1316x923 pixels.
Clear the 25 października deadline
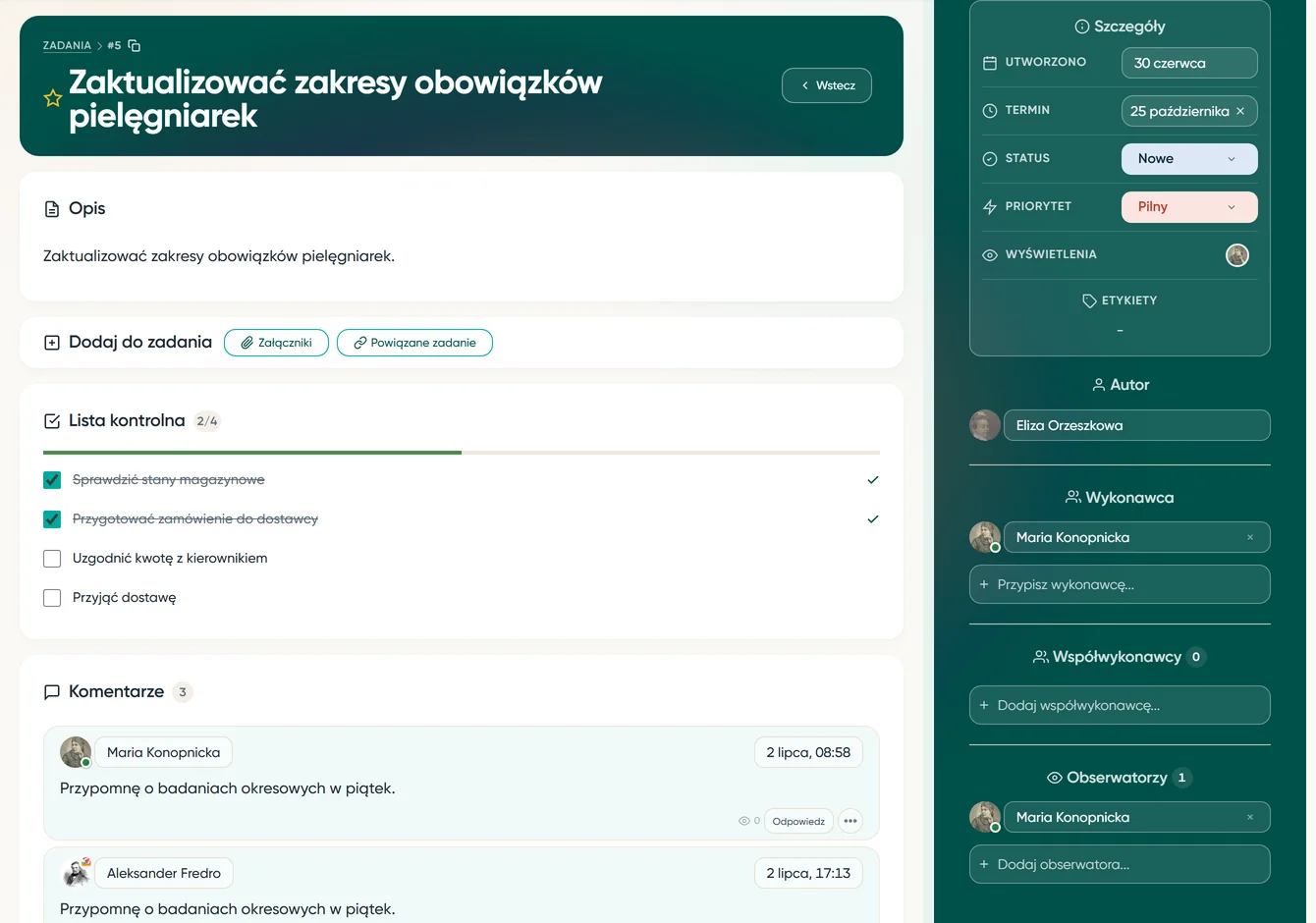(1240, 111)
